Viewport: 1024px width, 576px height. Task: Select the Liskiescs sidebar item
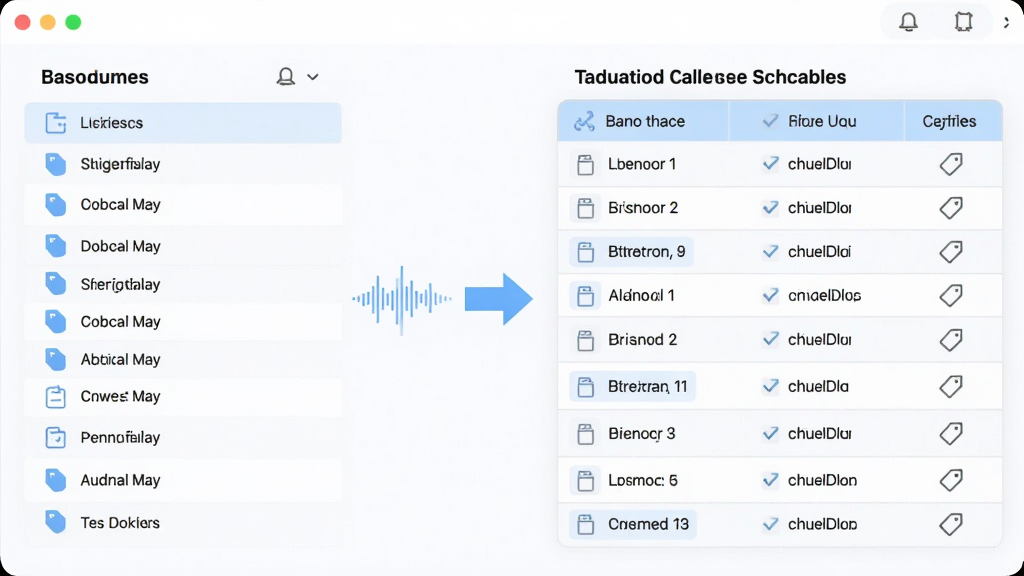183,123
